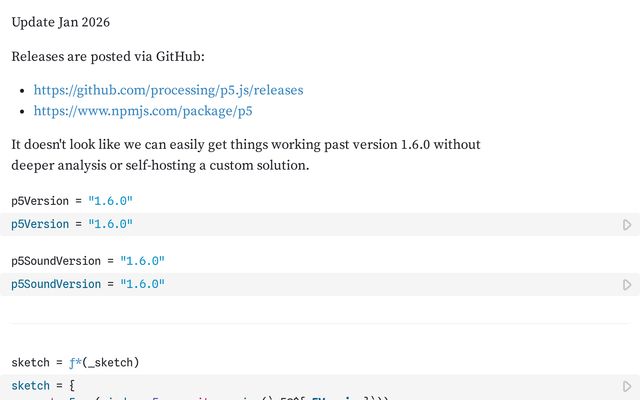Place cursor in the p5SoundVersion code editor
The width and height of the screenshot is (640, 400).
click(x=350, y=285)
